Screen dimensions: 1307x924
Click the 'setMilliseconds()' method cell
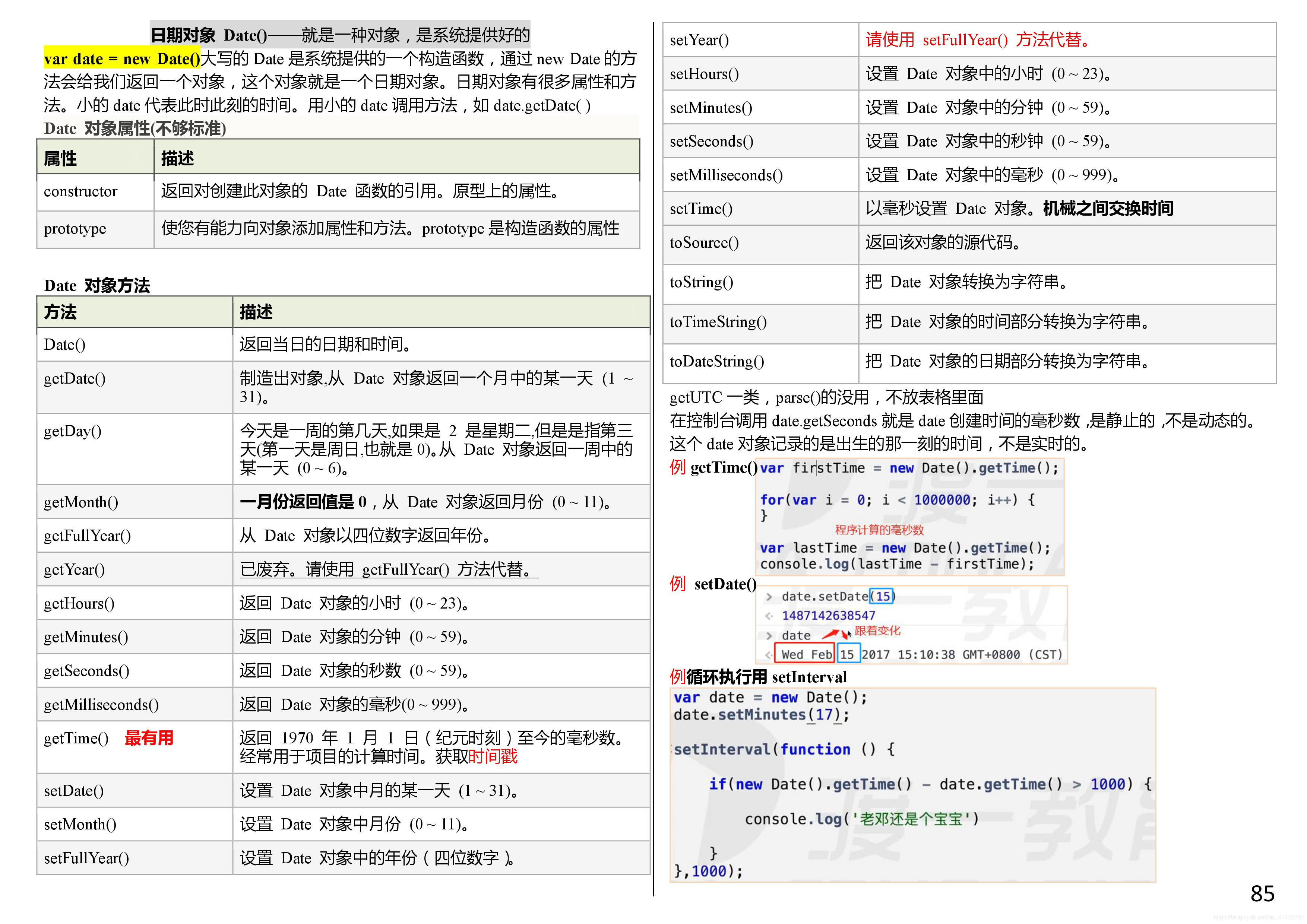pyautogui.click(x=761, y=175)
